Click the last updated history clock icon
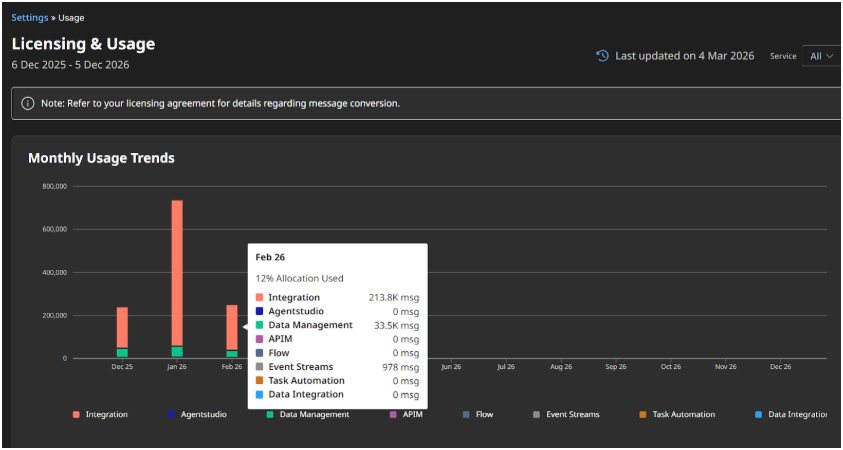Viewport: 843px width, 450px height. click(603, 56)
